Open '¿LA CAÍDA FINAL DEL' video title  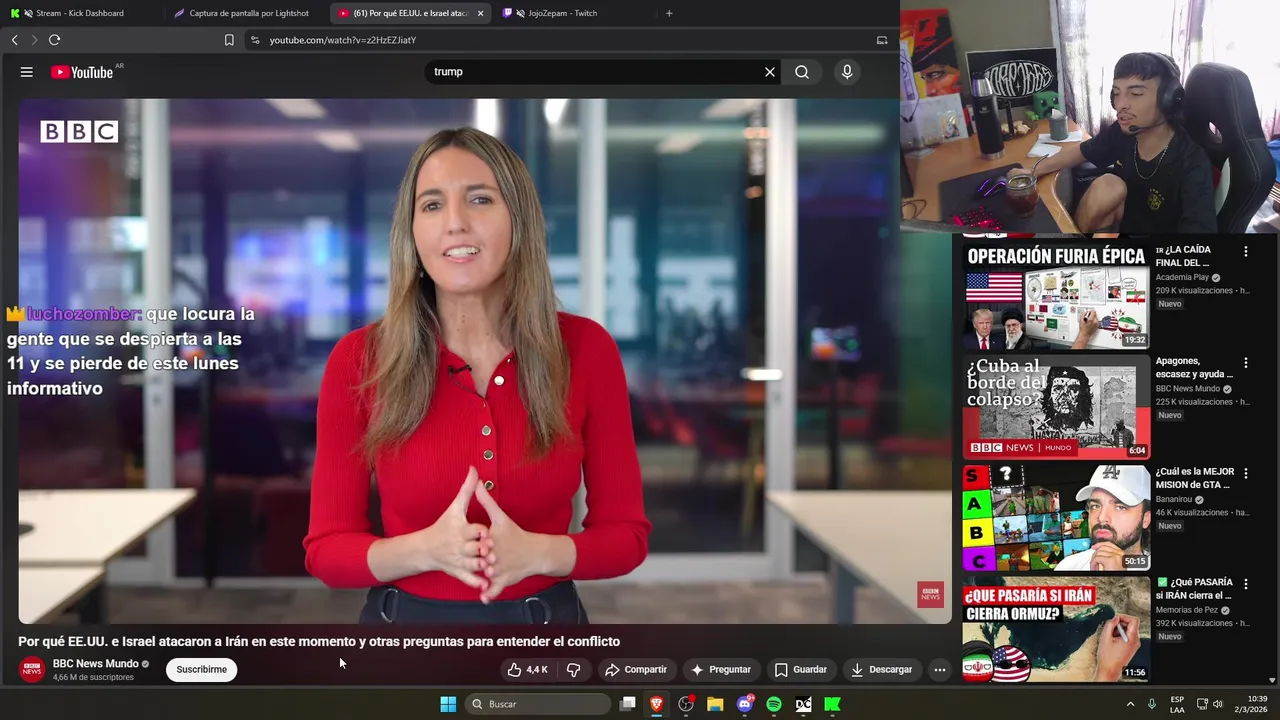(x=1183, y=256)
